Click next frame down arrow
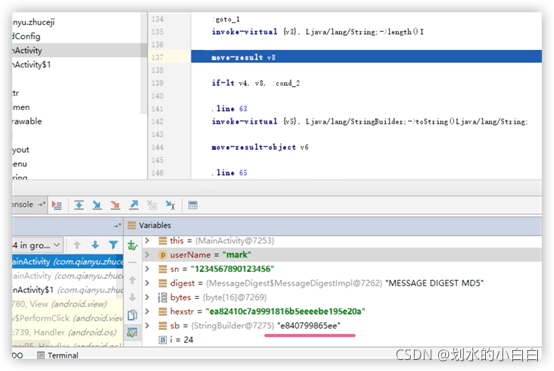 [x=95, y=245]
